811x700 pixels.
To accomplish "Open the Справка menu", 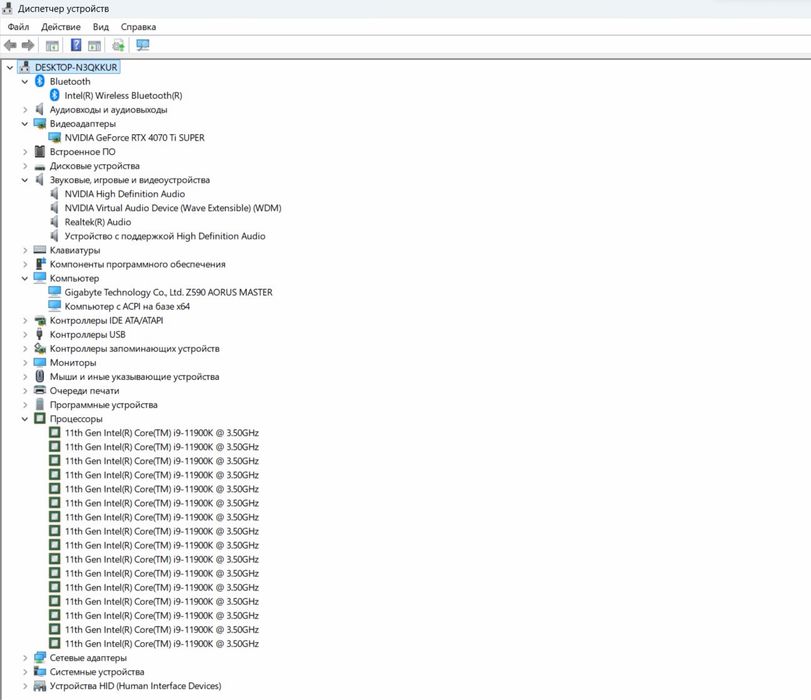I will tap(138, 26).
